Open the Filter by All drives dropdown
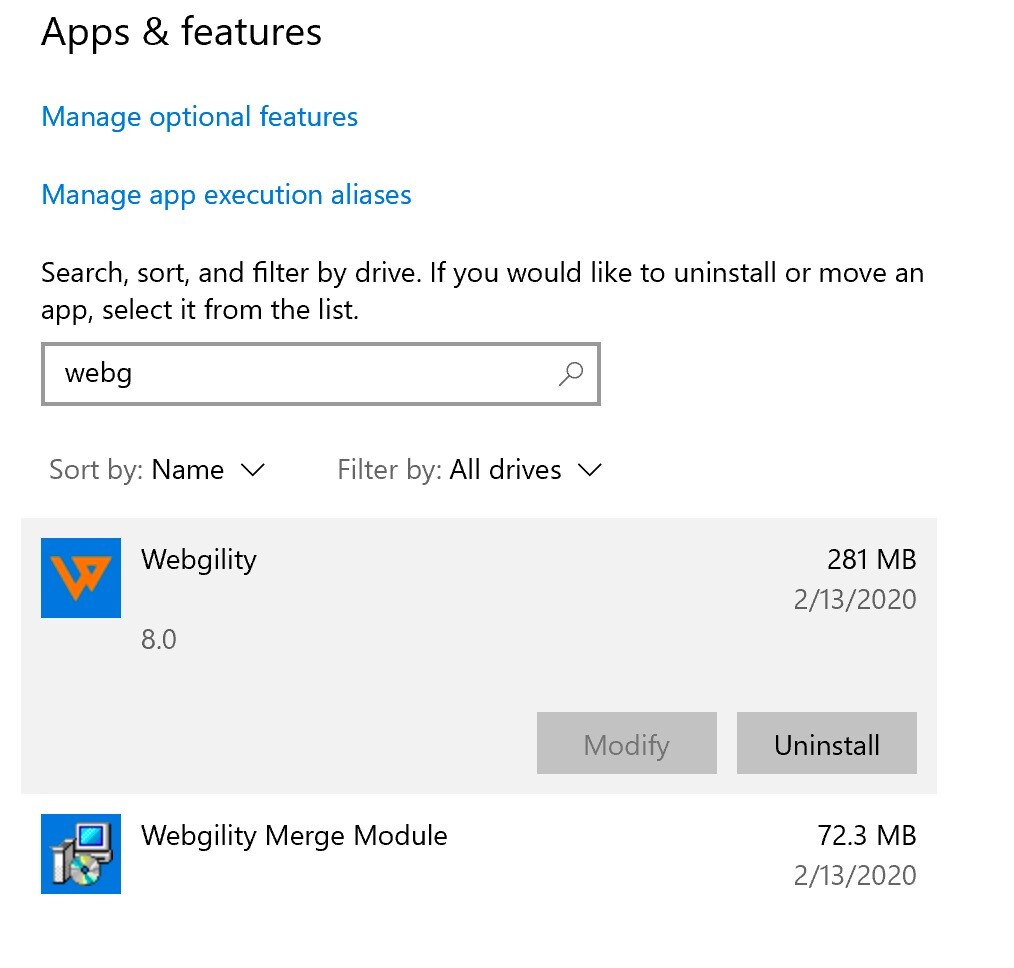 tap(470, 469)
